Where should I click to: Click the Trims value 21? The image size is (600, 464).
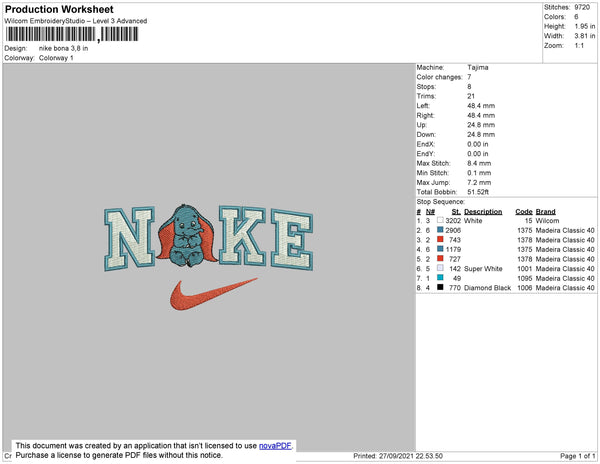(471, 96)
